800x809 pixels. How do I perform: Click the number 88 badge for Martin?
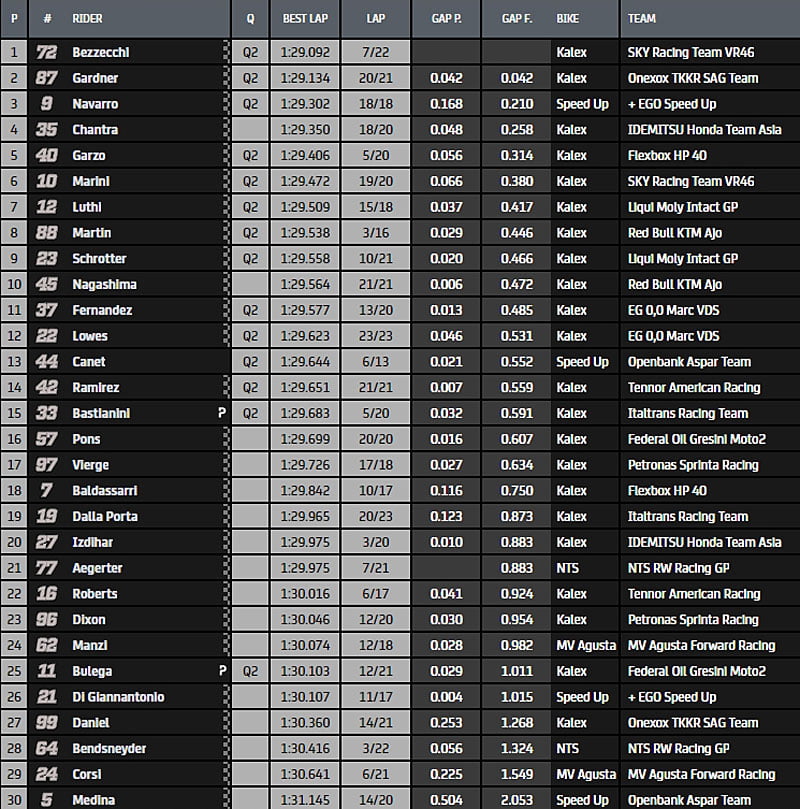[46, 233]
